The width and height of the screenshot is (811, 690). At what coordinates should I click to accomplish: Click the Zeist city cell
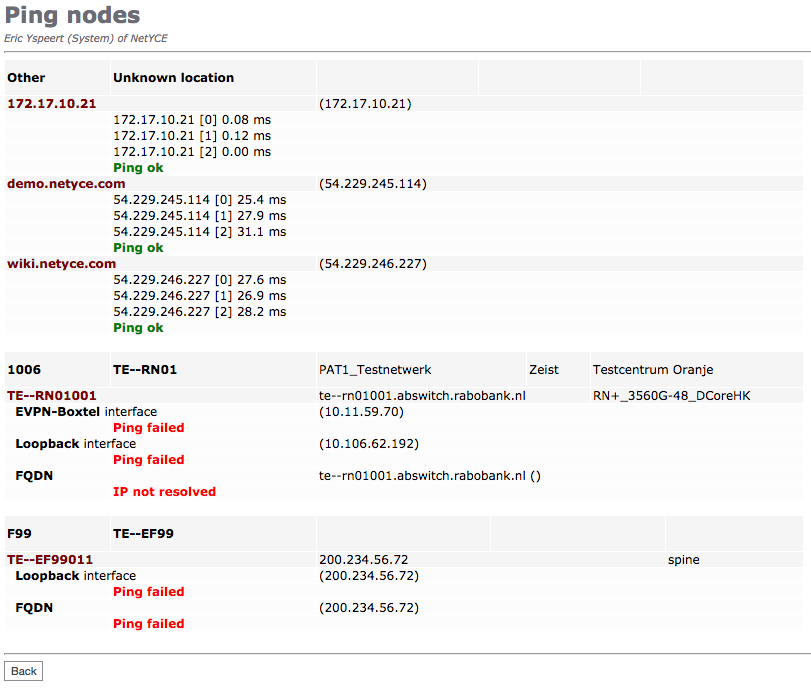(544, 370)
